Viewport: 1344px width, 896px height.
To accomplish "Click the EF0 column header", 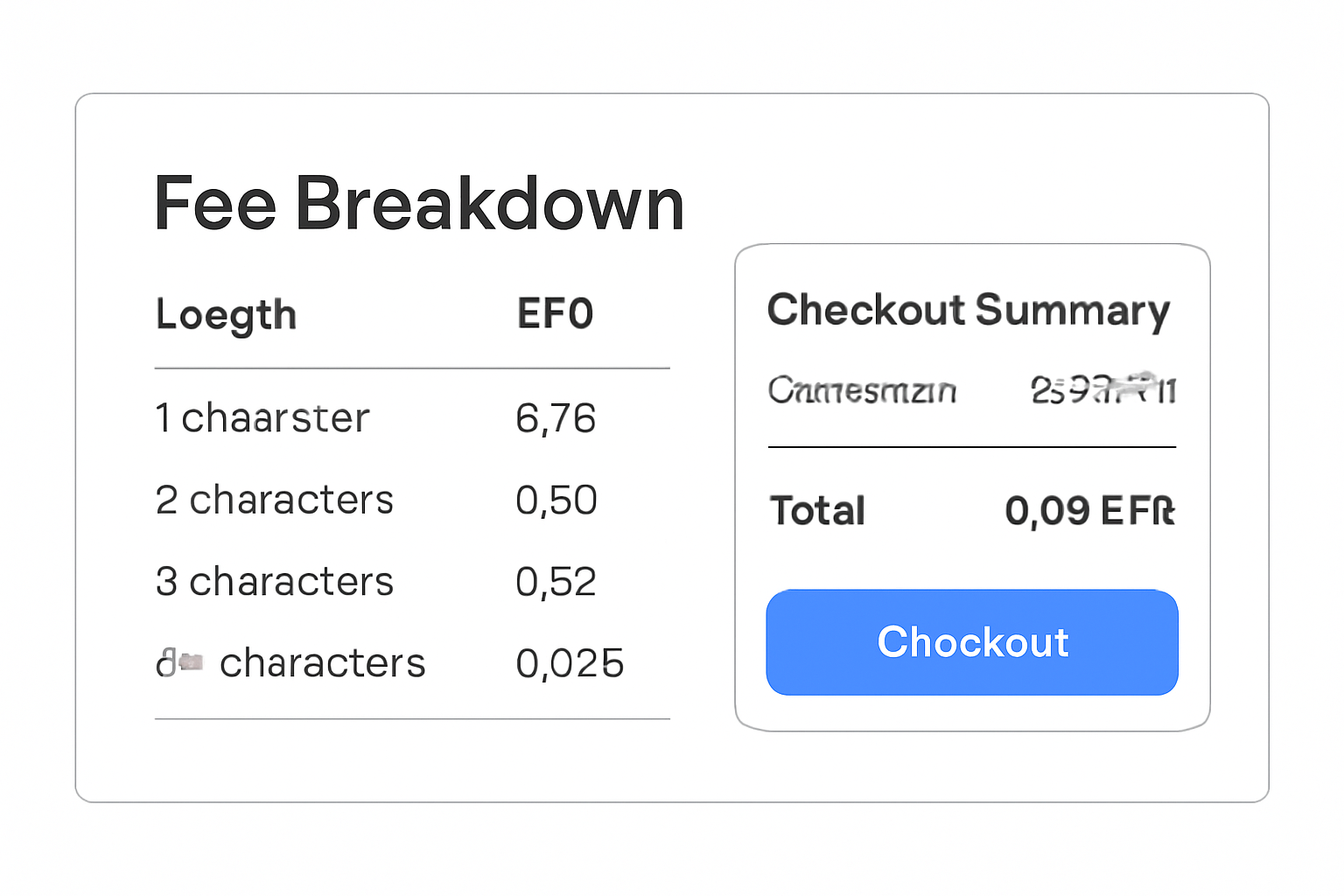I will 555,313.
